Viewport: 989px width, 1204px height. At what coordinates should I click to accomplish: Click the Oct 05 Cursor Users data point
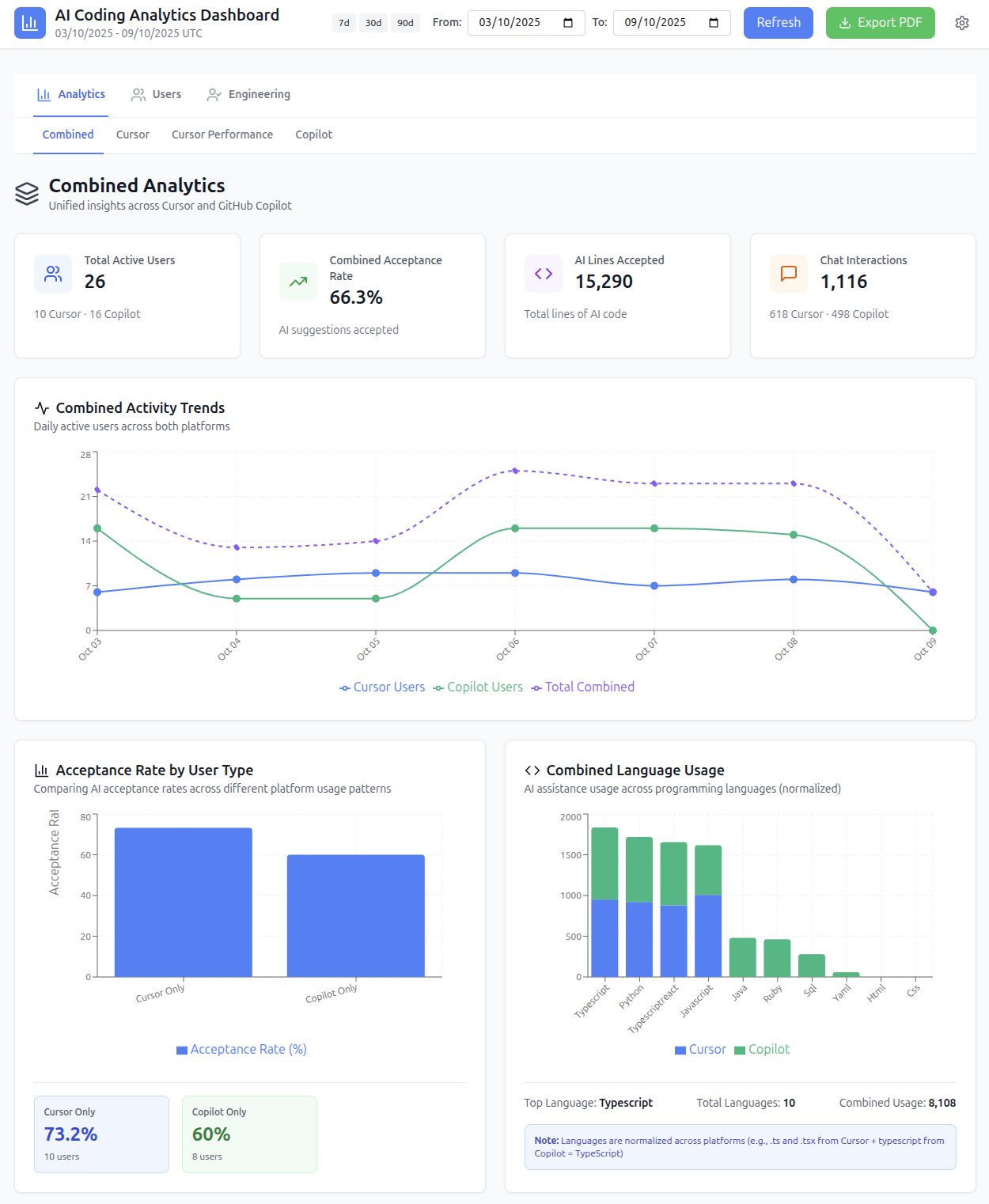point(376,573)
